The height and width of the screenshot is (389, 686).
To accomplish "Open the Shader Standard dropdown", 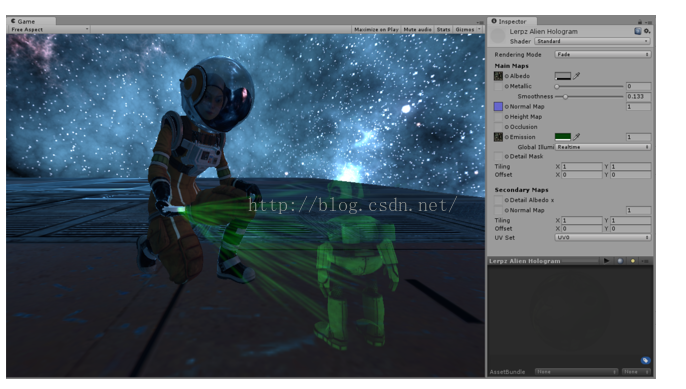I will point(592,41).
